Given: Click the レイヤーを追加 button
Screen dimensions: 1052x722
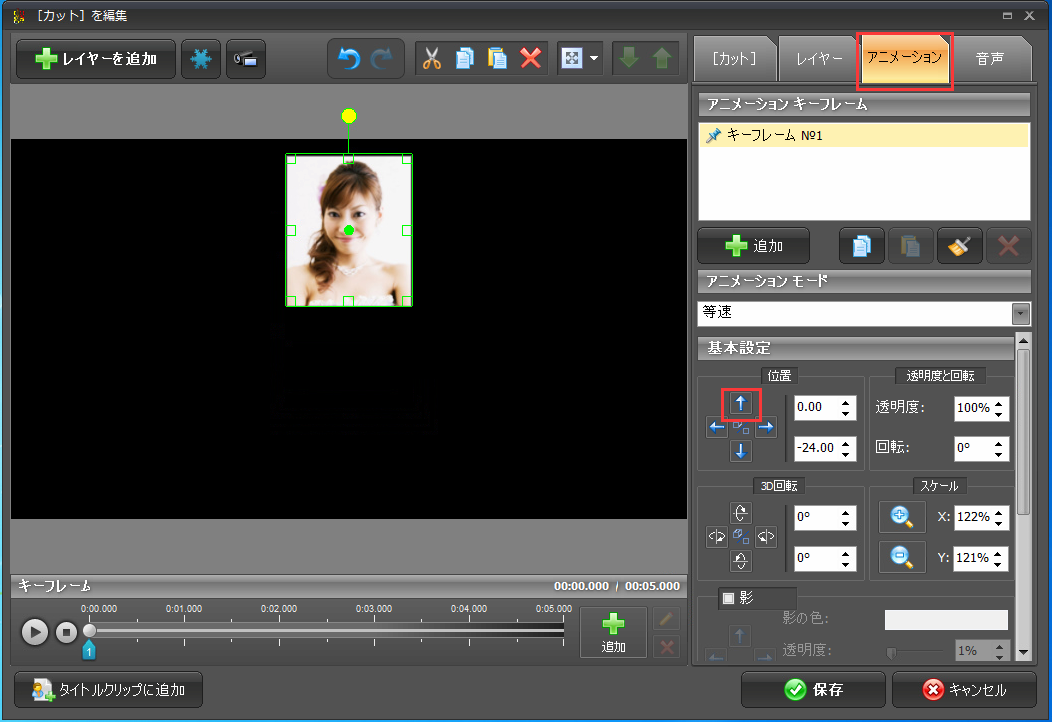Looking at the screenshot, I should click(x=96, y=59).
